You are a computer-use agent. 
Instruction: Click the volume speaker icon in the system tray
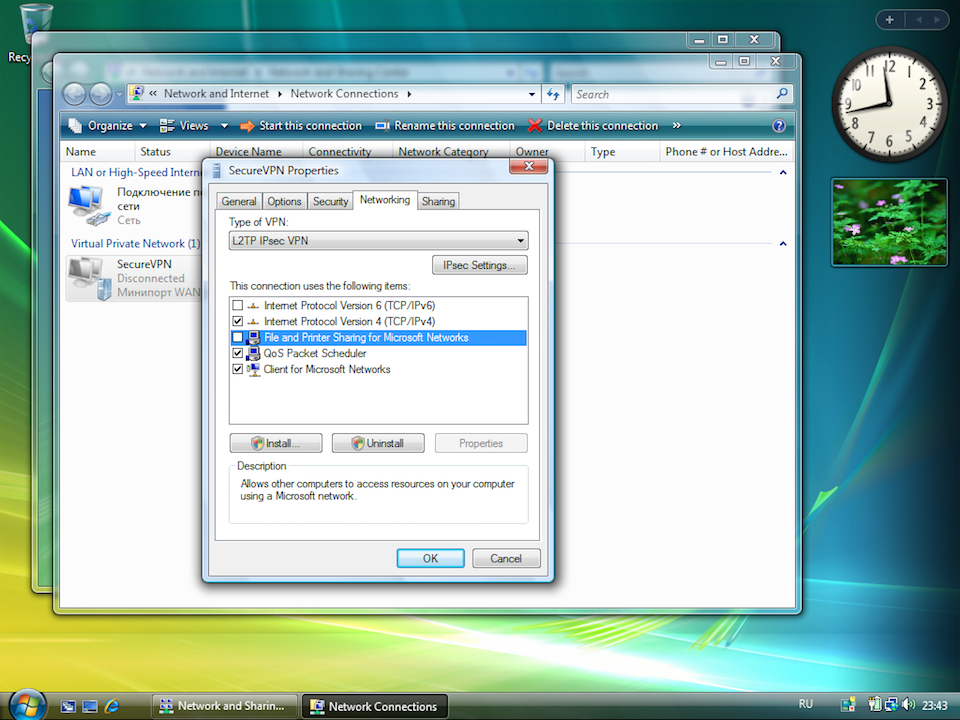[909, 705]
